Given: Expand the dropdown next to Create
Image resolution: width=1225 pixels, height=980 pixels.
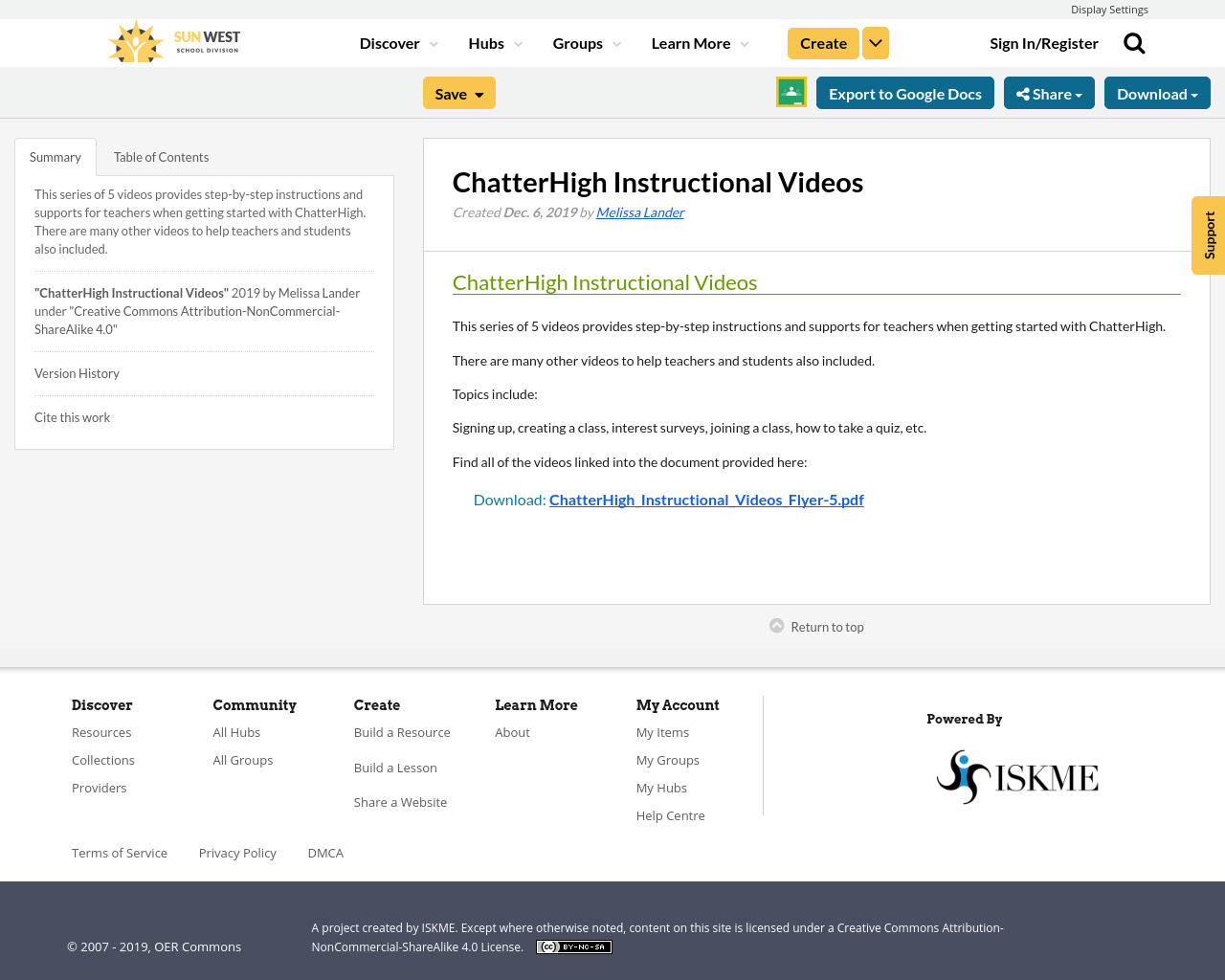Looking at the screenshot, I should point(875,42).
